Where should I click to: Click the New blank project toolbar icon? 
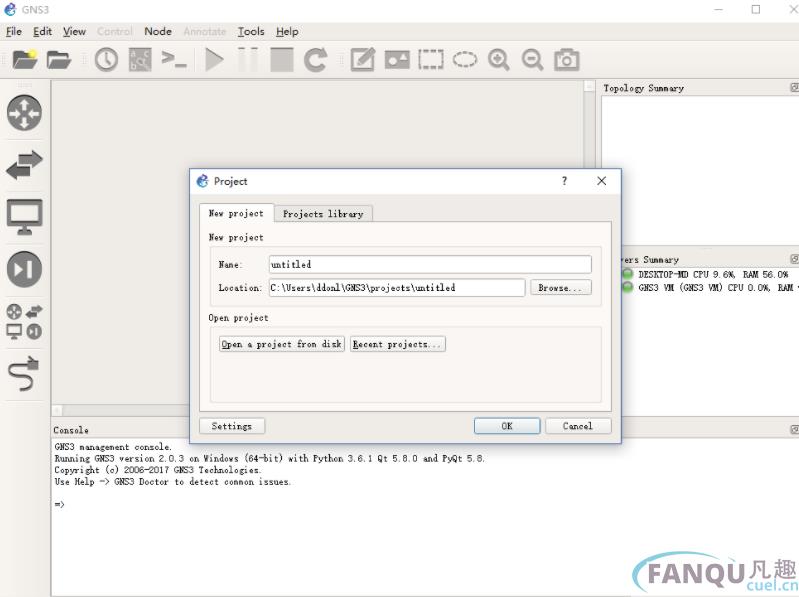point(24,60)
